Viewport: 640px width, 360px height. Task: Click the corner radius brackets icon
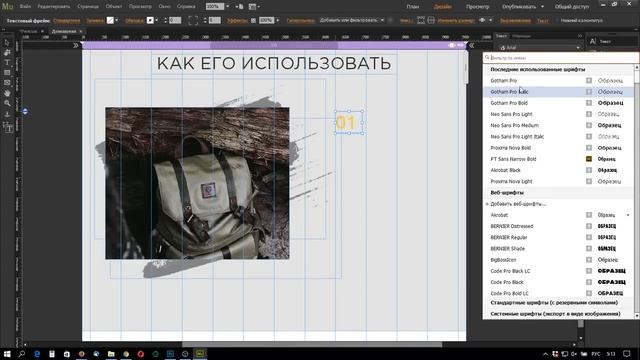click(x=193, y=20)
